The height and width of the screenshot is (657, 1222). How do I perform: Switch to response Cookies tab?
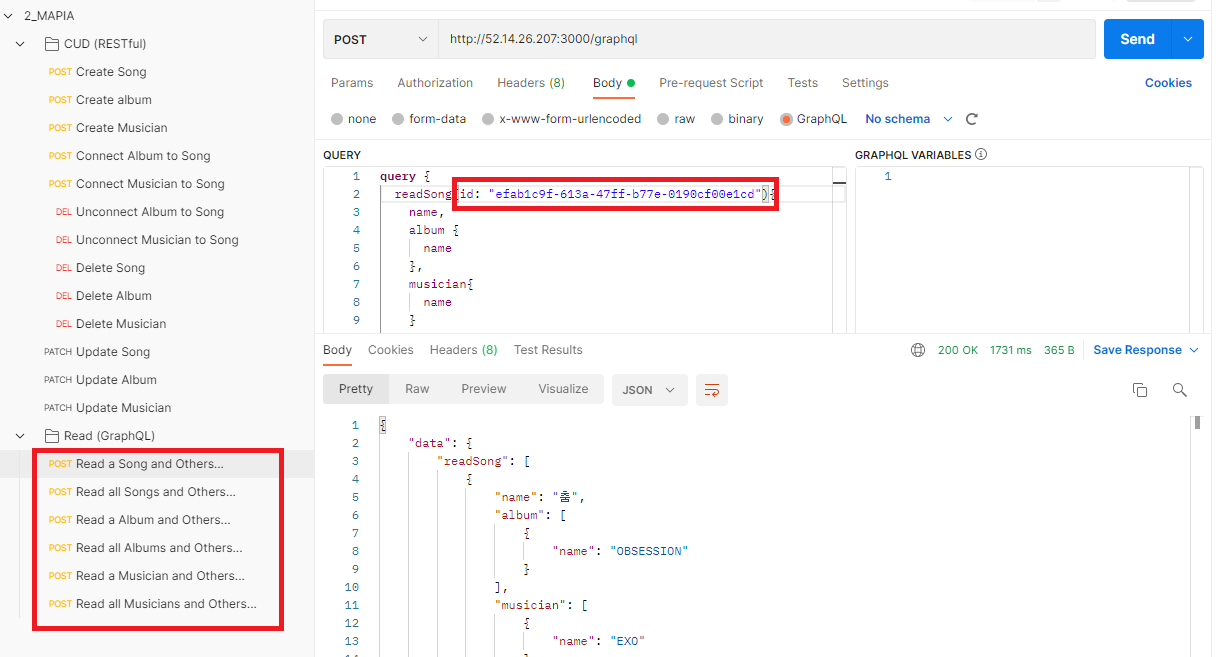point(391,350)
